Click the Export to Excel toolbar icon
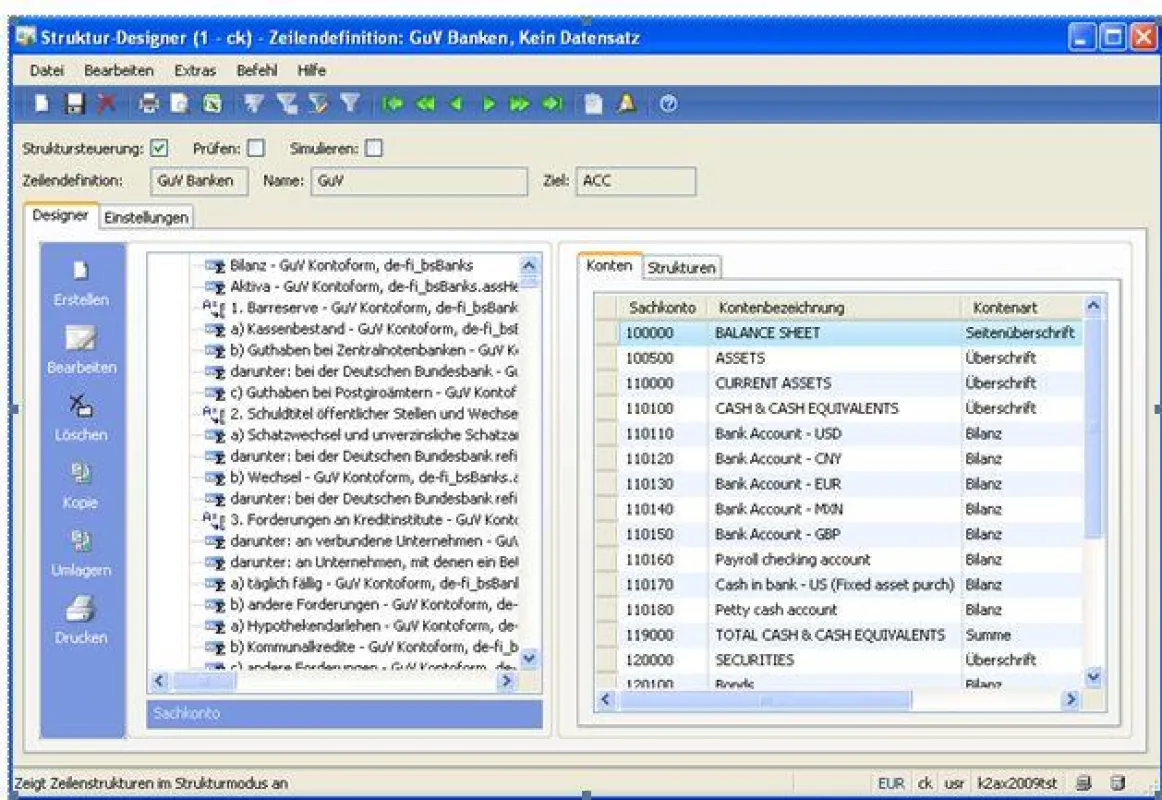Viewport: 1162px width, 800px height. 212,104
